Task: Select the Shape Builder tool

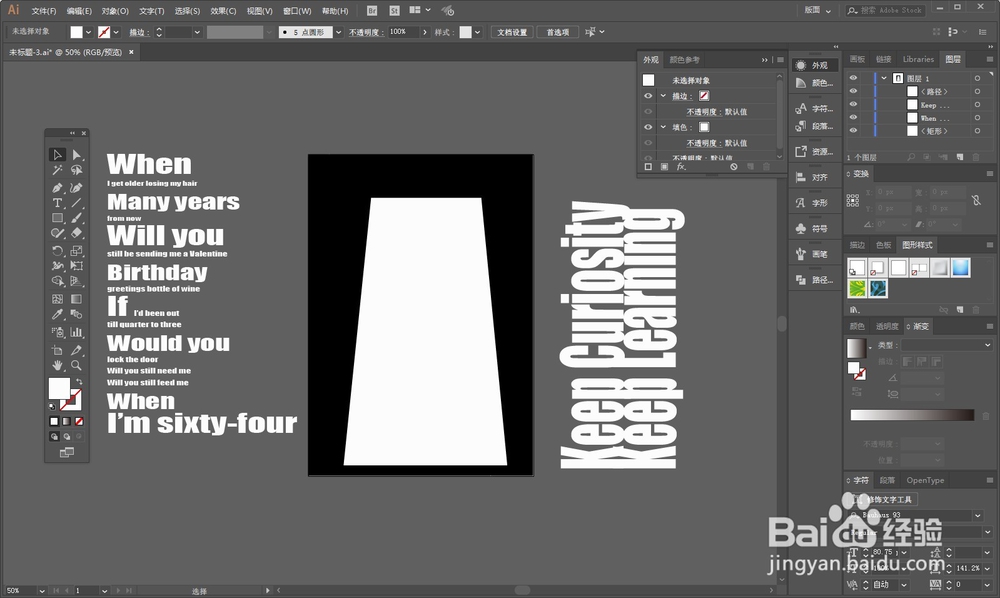Action: click(x=57, y=281)
